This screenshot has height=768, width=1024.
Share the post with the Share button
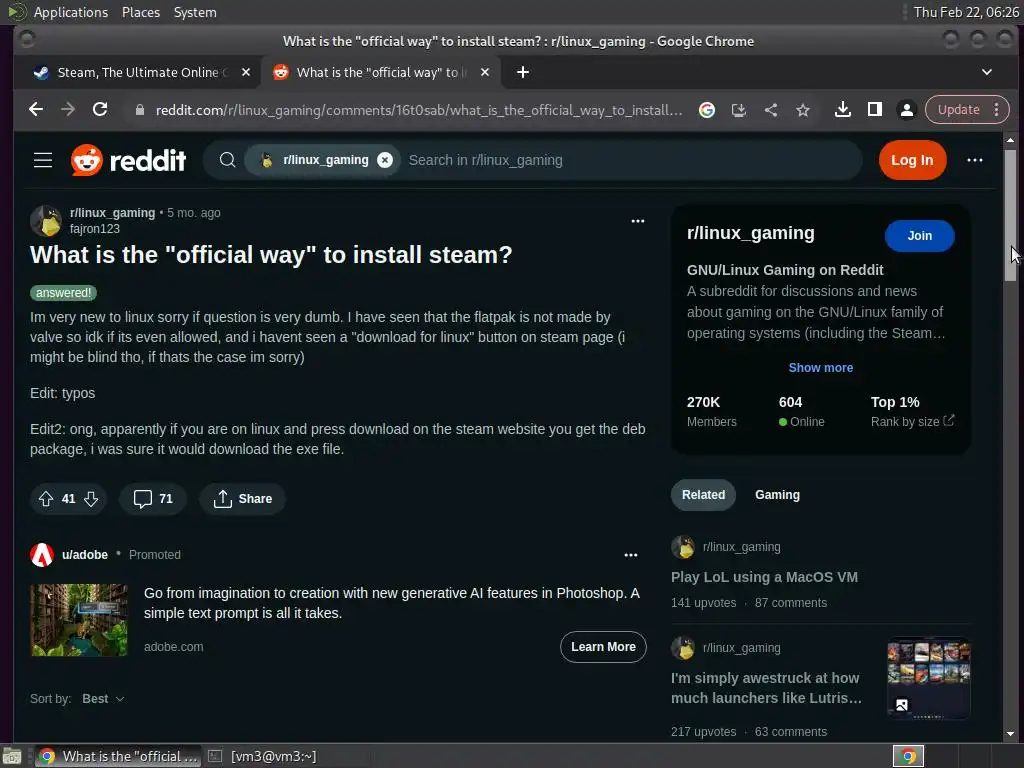tap(242, 499)
